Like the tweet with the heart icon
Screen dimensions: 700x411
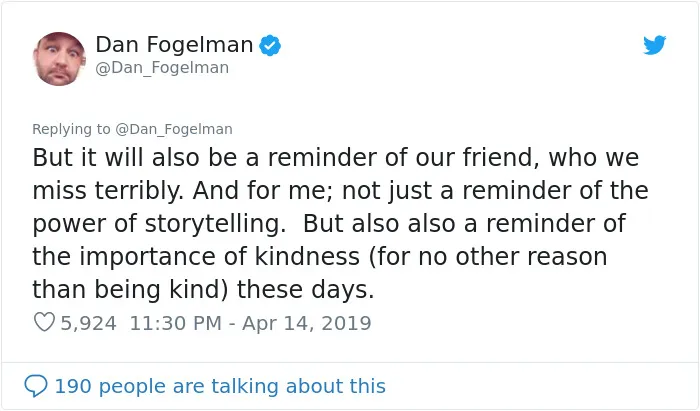click(44, 322)
